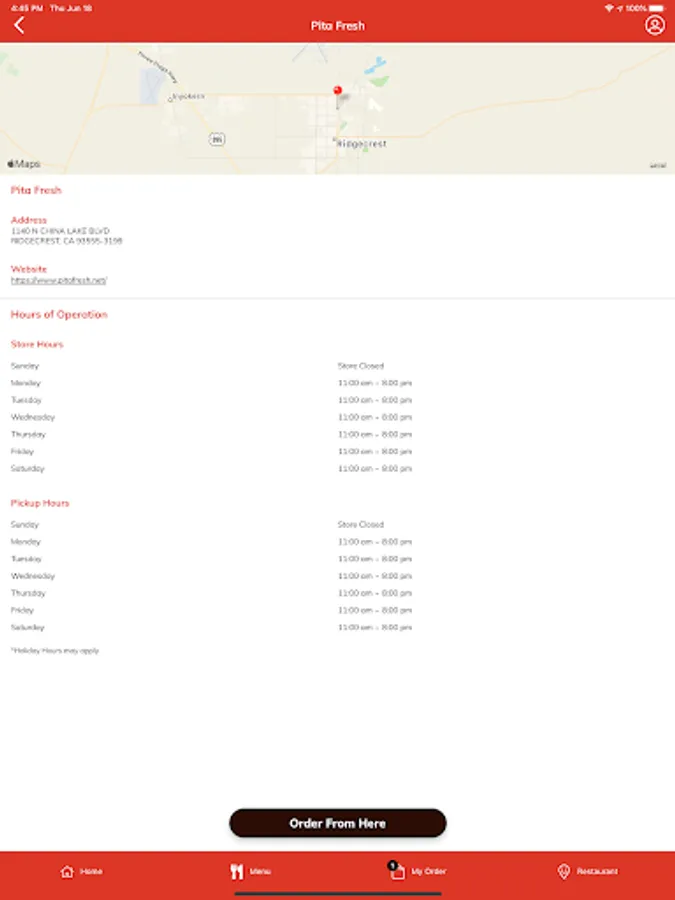
Task: Tap the red map location pin
Action: [338, 91]
